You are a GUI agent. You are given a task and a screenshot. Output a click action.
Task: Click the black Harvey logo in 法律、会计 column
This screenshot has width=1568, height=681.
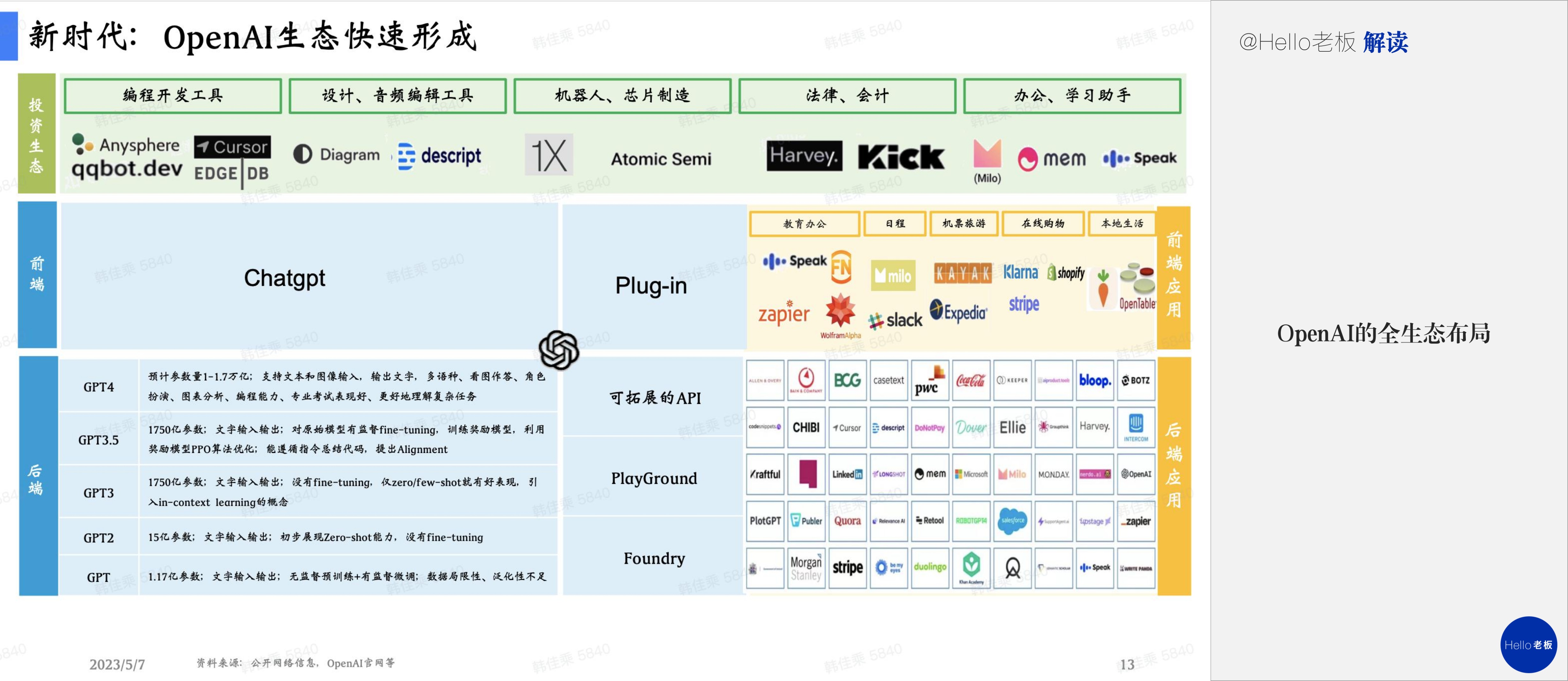tap(804, 156)
